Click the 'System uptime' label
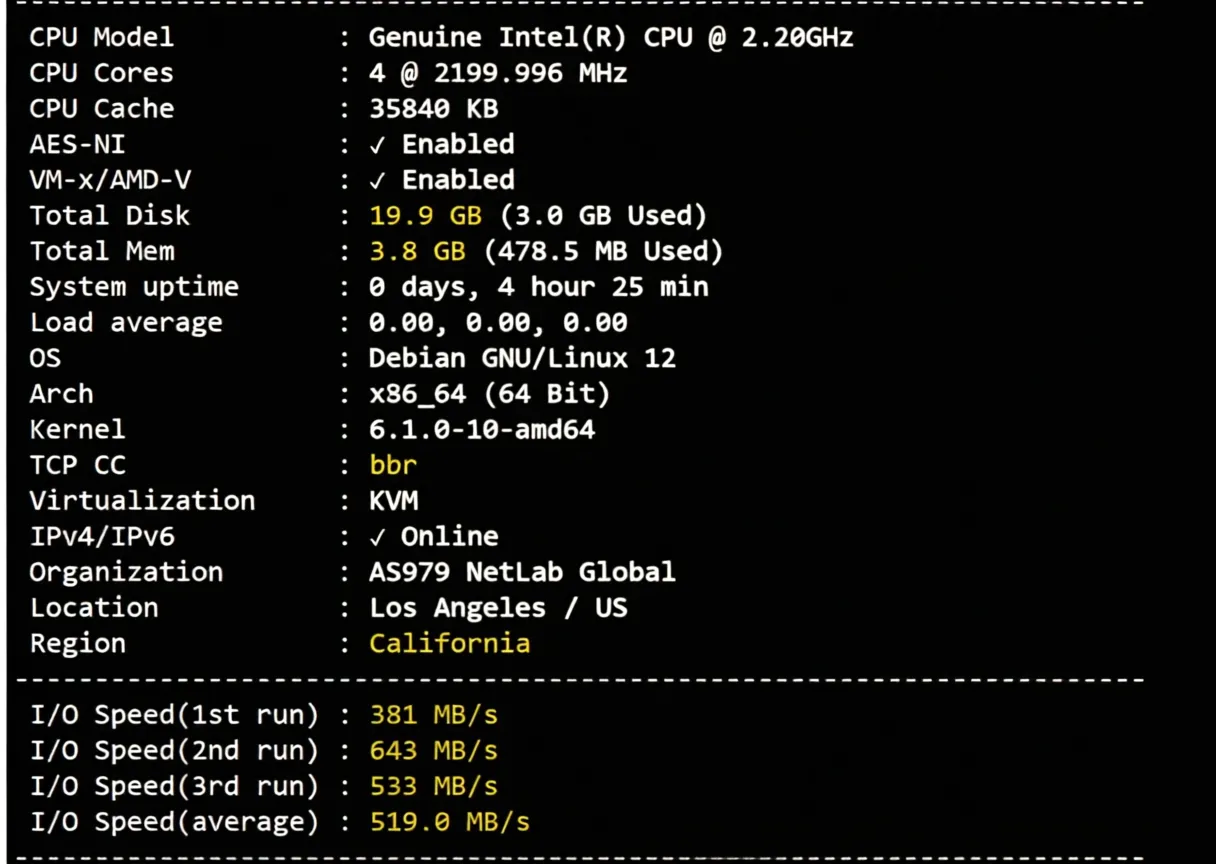Viewport: 1216px width, 864px height. point(134,287)
